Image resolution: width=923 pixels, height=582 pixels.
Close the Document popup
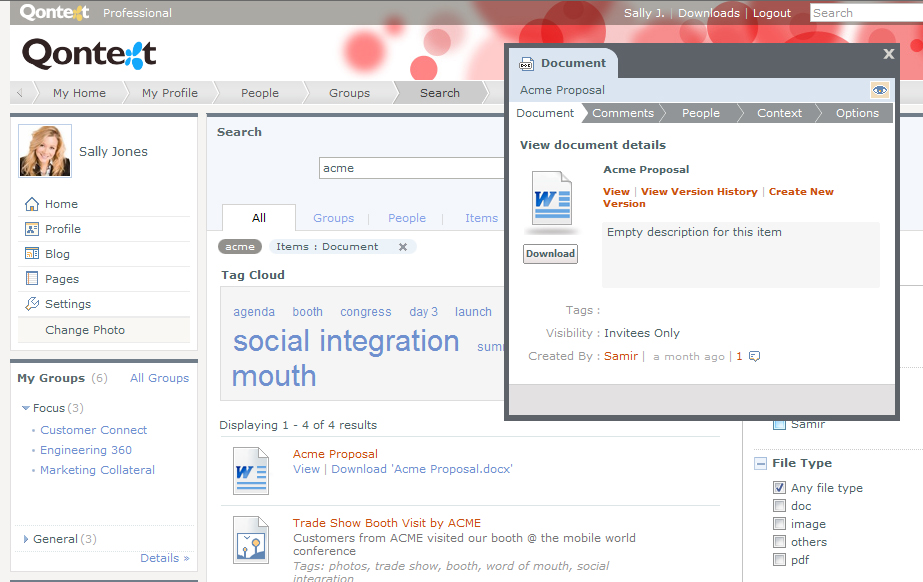coord(889,54)
